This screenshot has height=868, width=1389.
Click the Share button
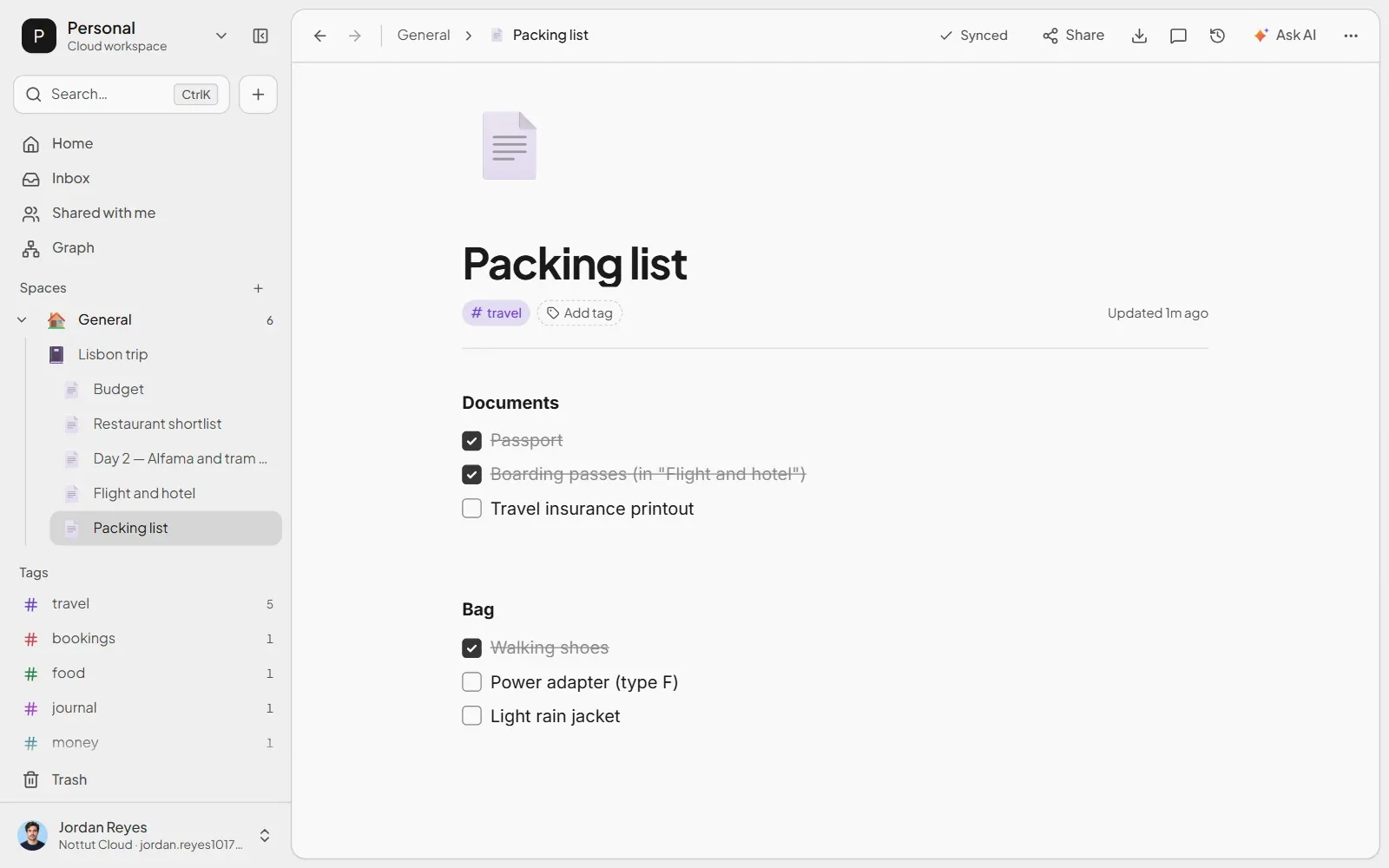click(x=1073, y=36)
